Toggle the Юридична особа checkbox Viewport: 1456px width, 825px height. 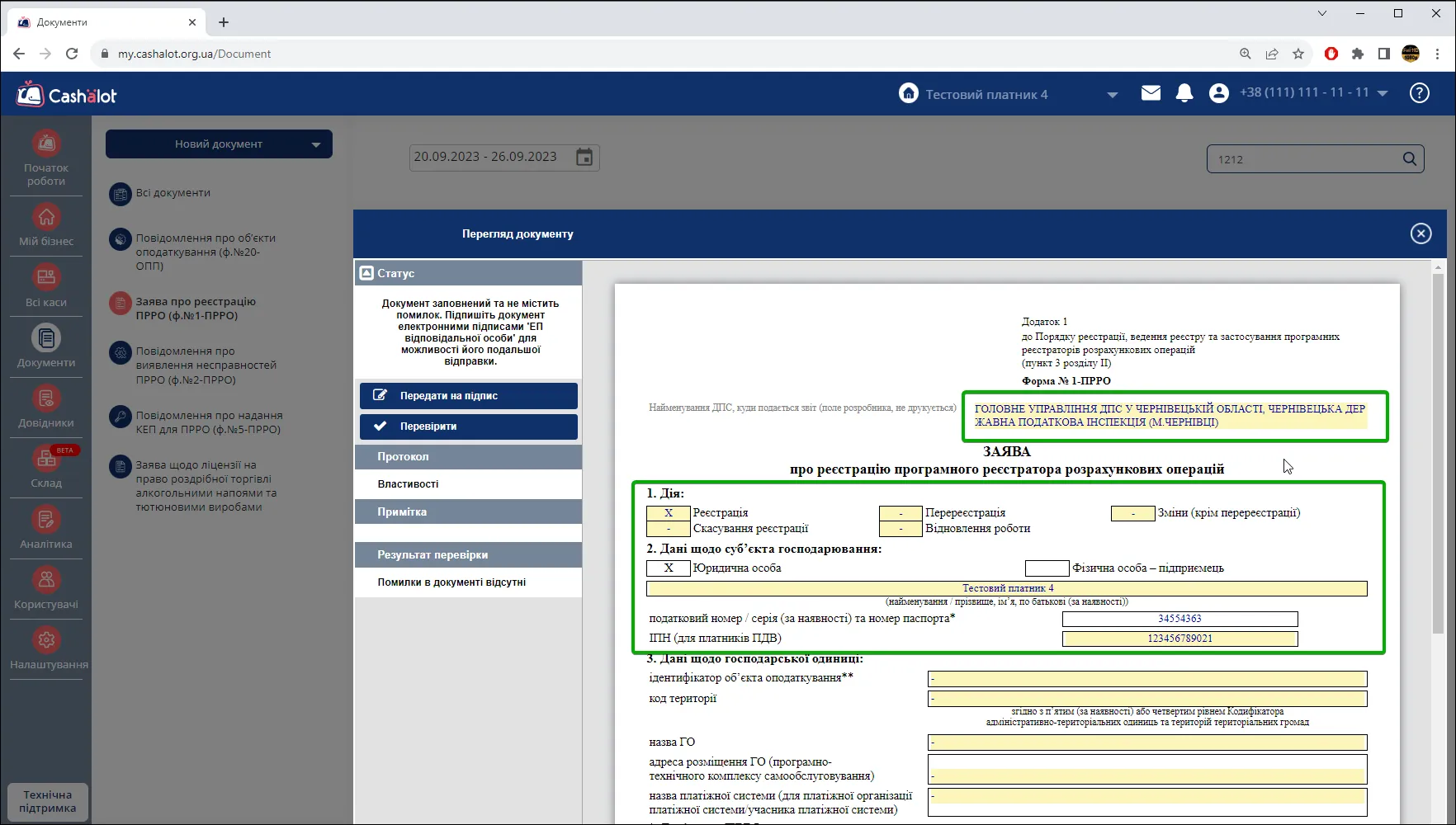pyautogui.click(x=668, y=568)
